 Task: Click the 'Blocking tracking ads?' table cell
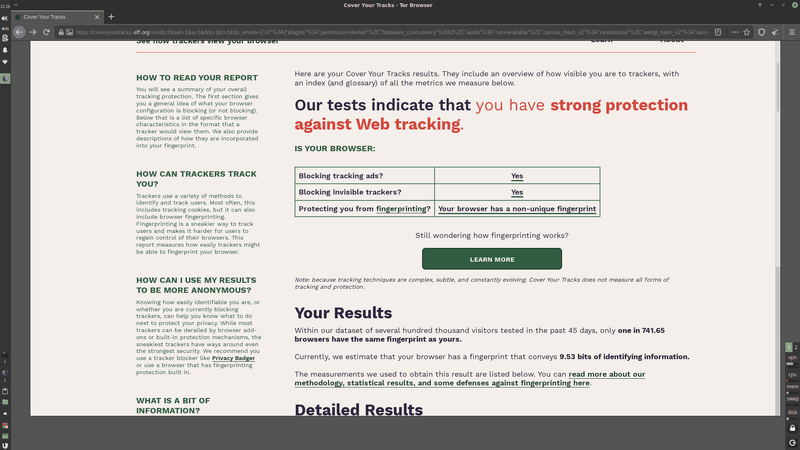pyautogui.click(x=364, y=176)
